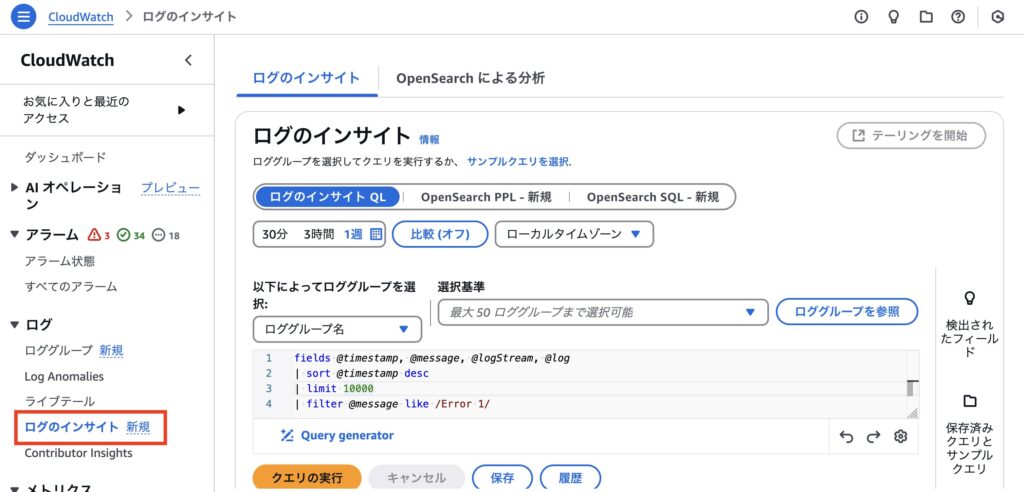
Task: Click the Query generator link
Action: point(347,435)
